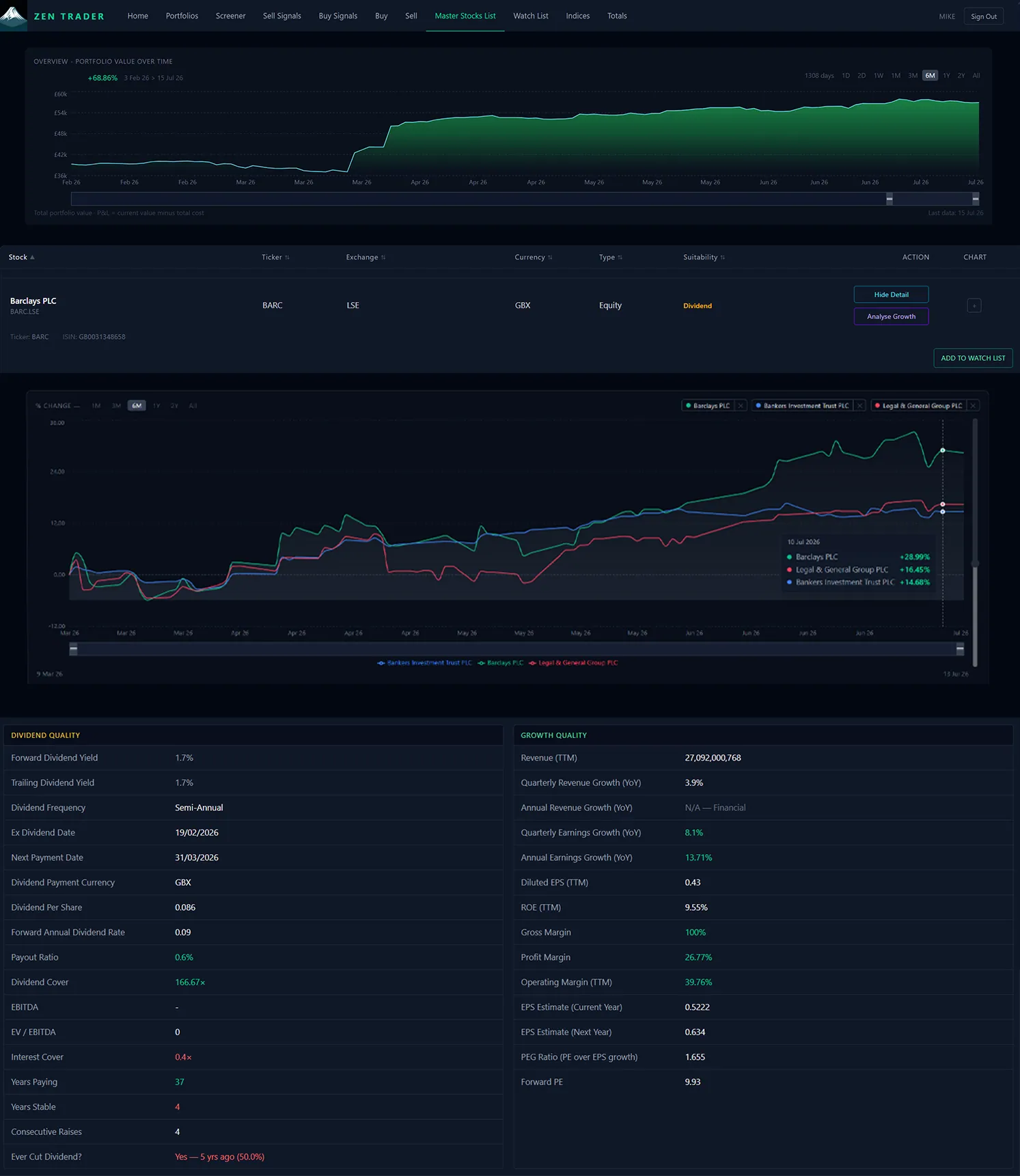This screenshot has height=1176, width=1020.
Task: Click the comparison chart vertical scrollbar
Action: [975, 543]
